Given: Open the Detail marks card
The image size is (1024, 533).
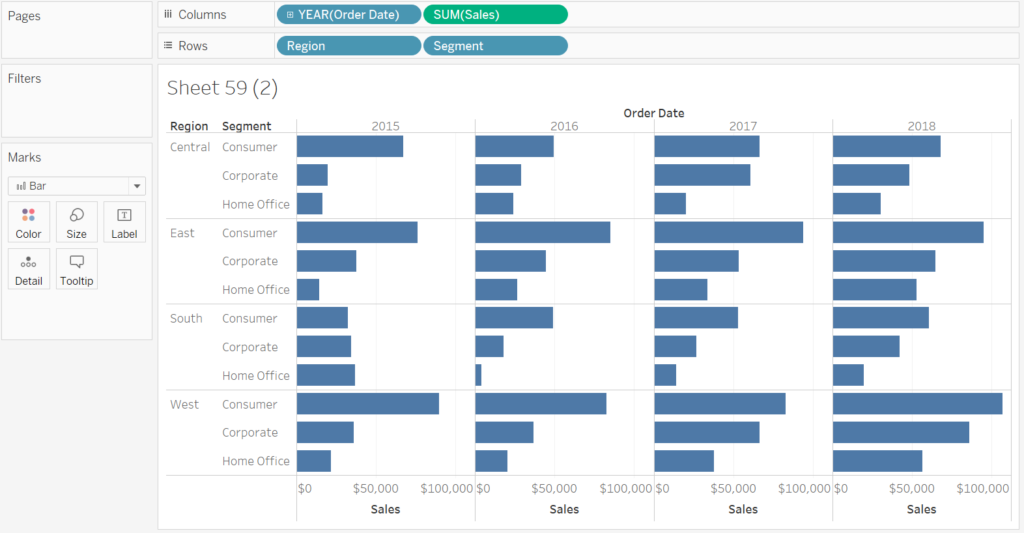Looking at the screenshot, I should 28,269.
